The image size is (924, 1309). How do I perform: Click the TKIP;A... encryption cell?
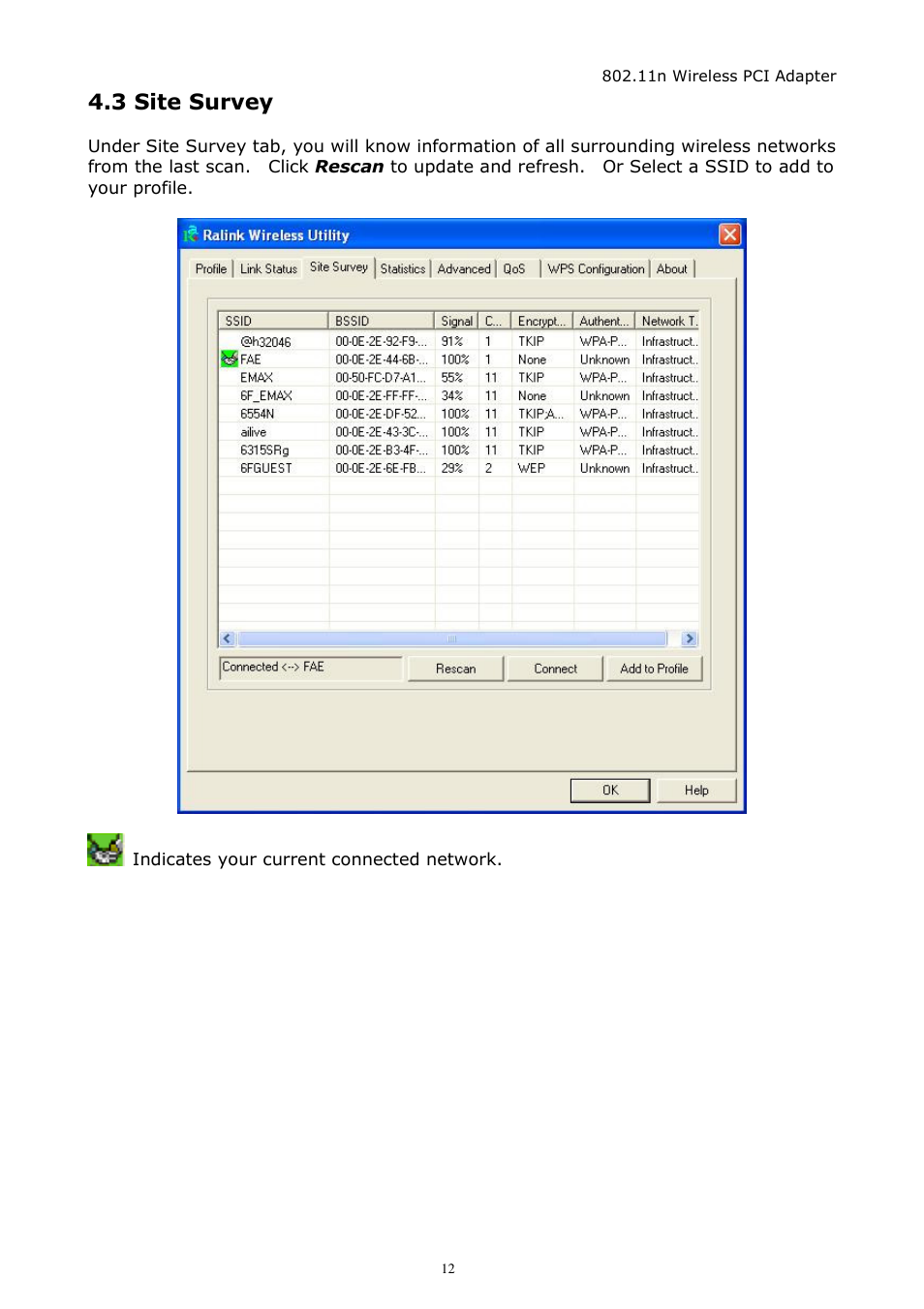coord(540,414)
